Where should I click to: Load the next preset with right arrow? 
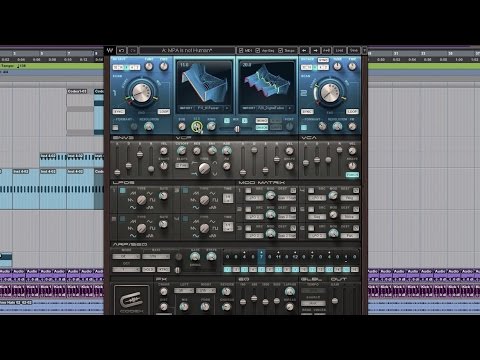(x=315, y=50)
